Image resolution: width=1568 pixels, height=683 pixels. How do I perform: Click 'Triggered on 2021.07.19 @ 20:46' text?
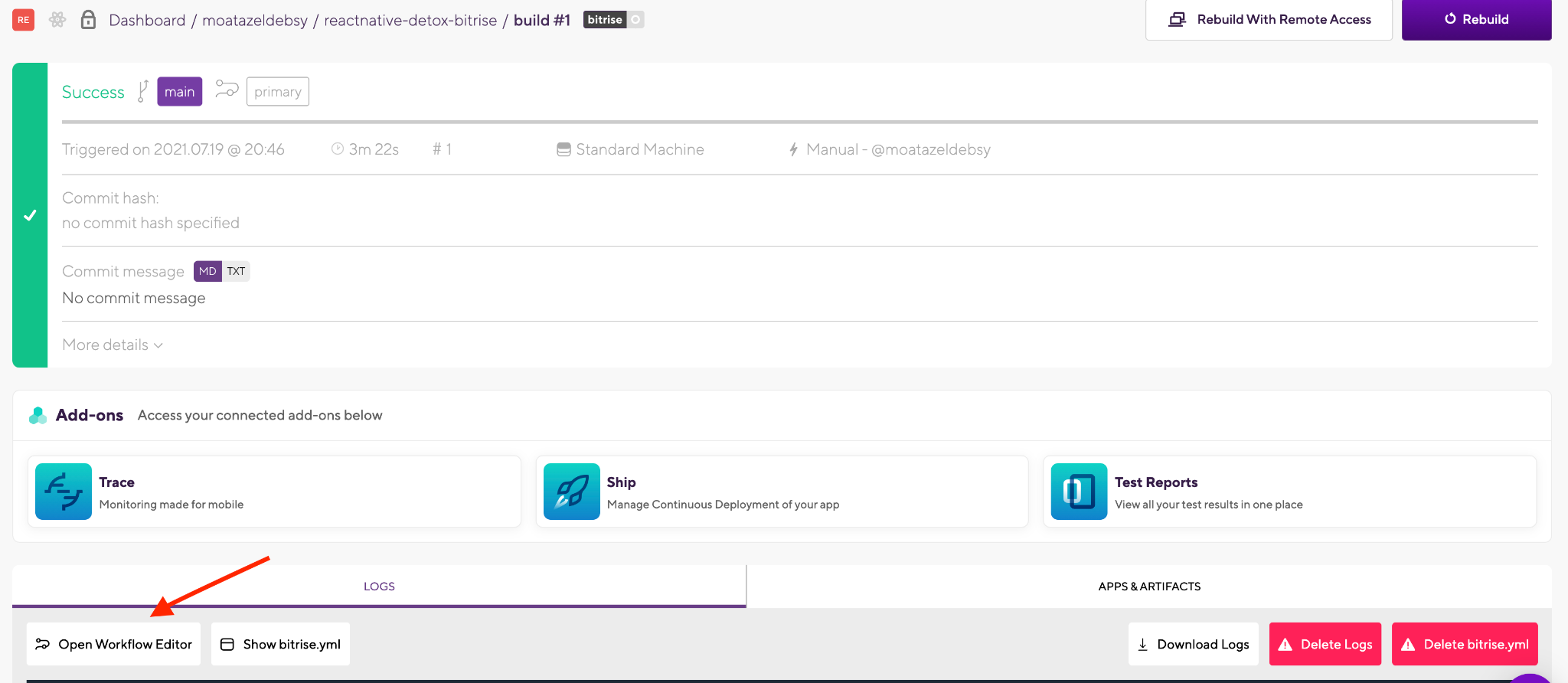click(x=173, y=149)
